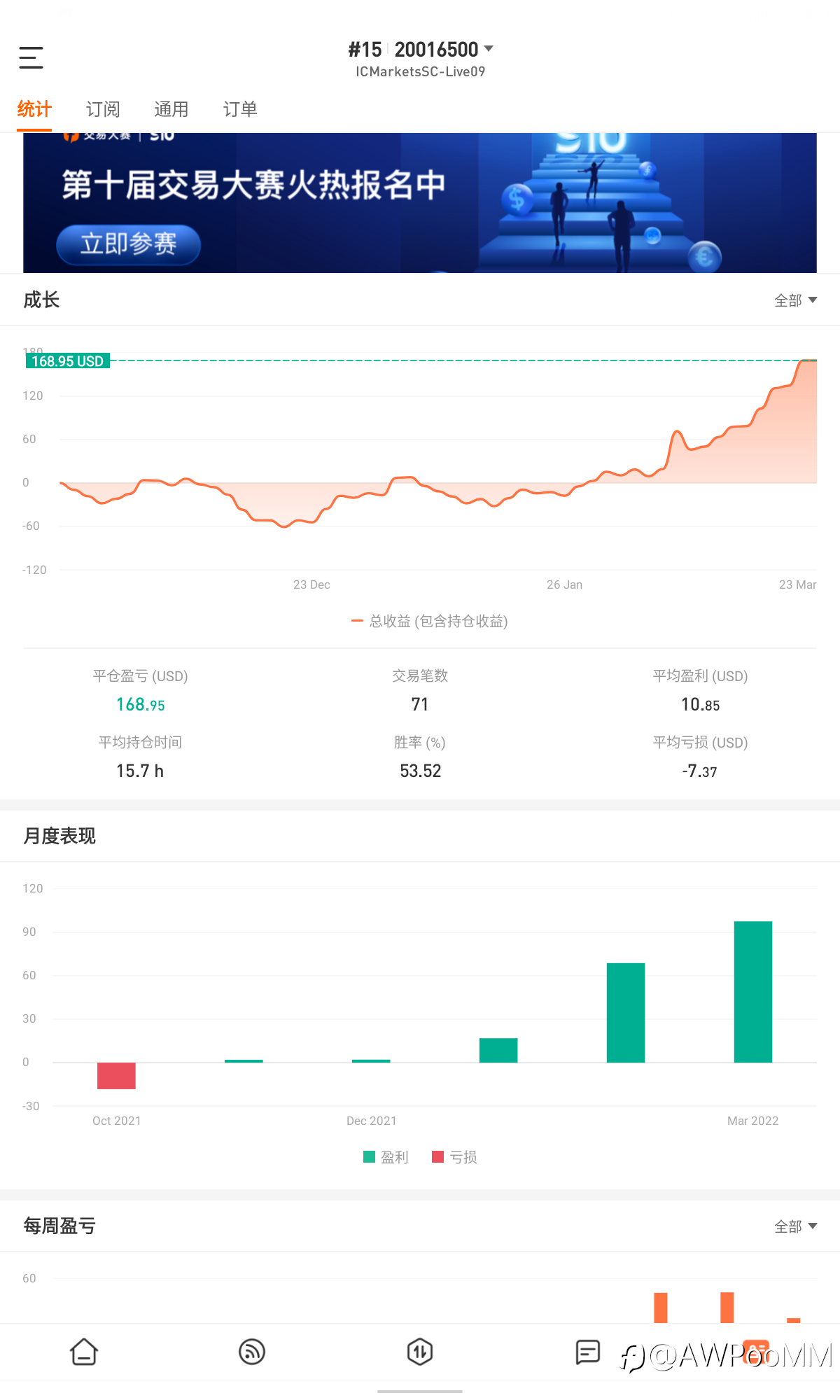The height and width of the screenshot is (1400, 840).
Task: Open the hamburger menu
Action: pyautogui.click(x=31, y=57)
